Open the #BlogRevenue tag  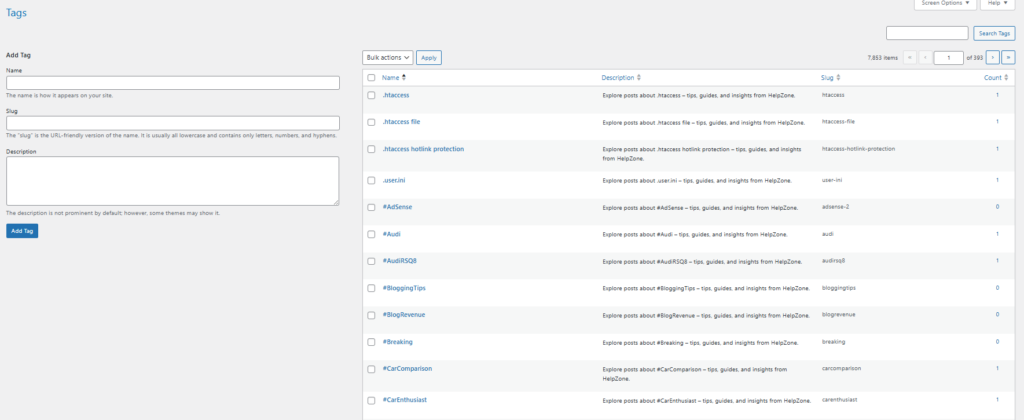(x=404, y=314)
